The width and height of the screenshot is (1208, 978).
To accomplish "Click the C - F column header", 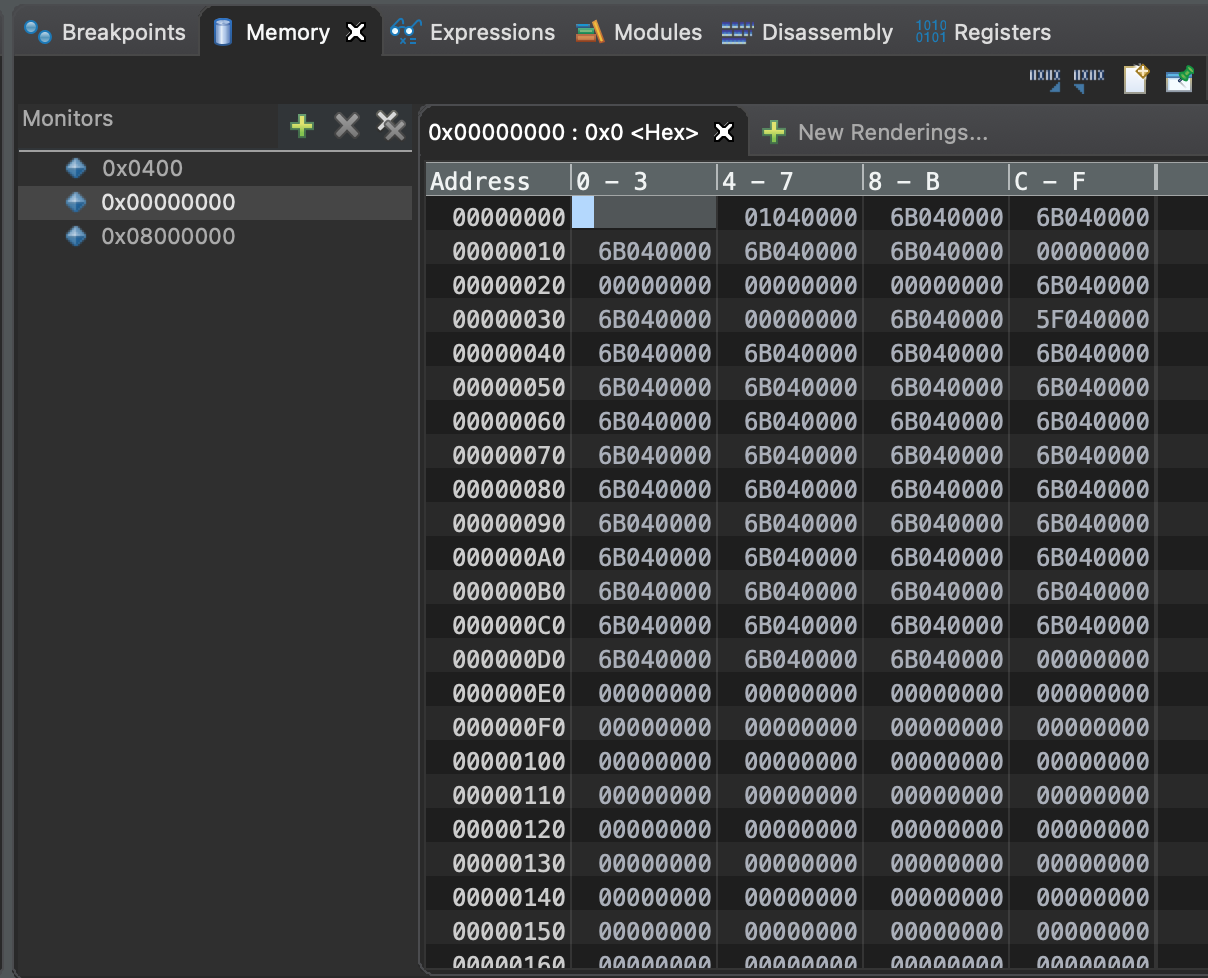I will (x=1082, y=180).
